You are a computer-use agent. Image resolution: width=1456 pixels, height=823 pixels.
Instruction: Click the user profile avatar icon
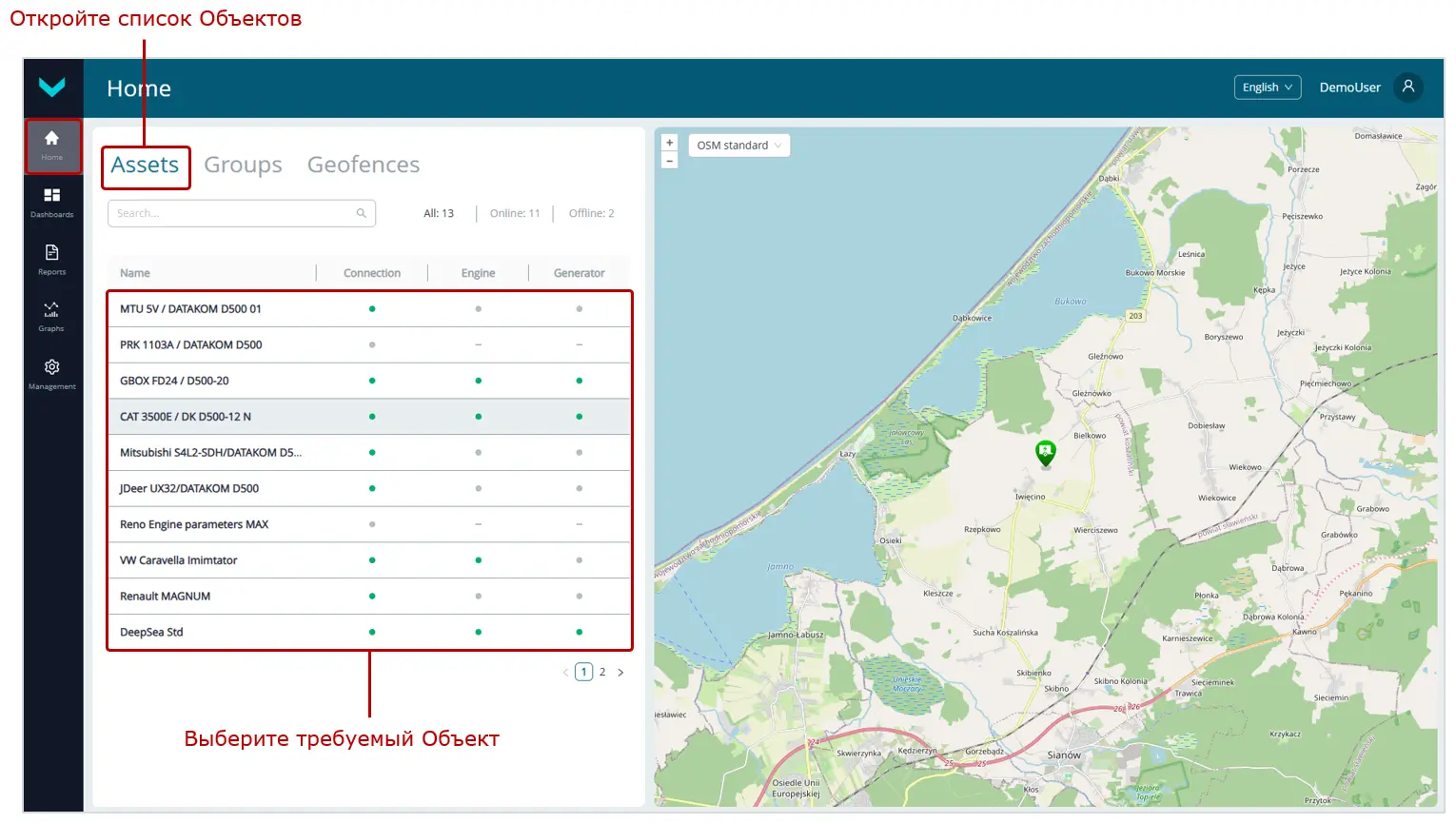tap(1408, 88)
